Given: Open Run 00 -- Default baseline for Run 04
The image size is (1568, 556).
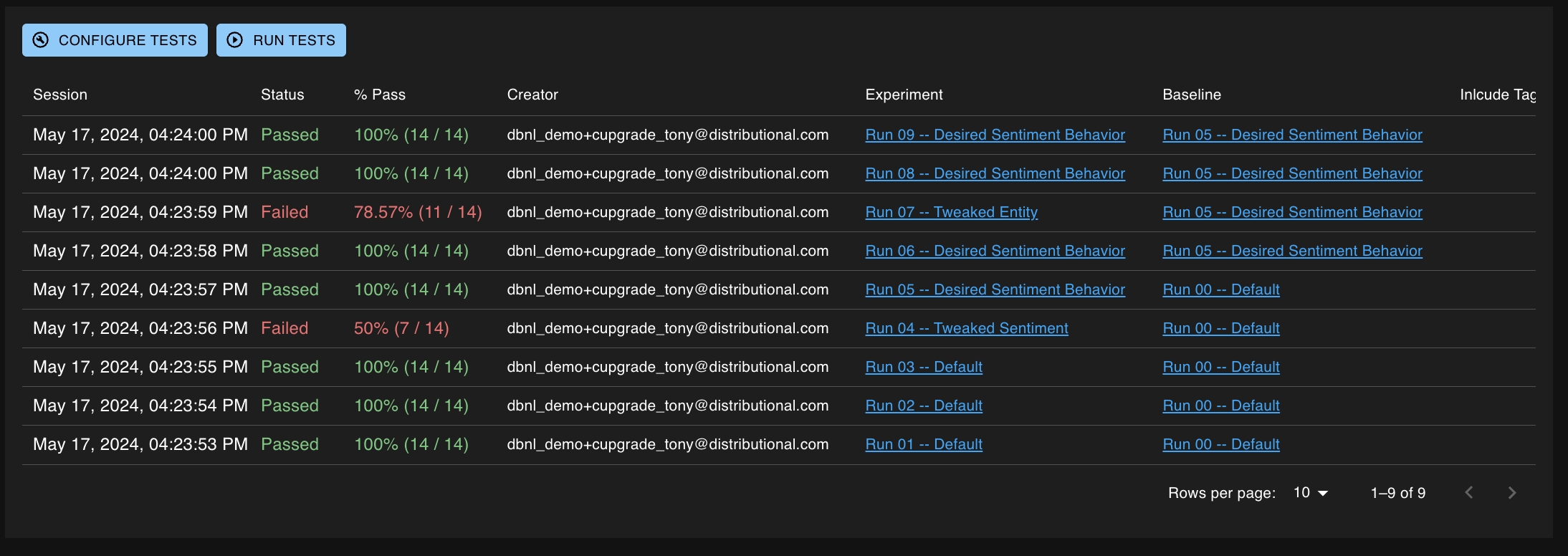Looking at the screenshot, I should (x=1220, y=328).
